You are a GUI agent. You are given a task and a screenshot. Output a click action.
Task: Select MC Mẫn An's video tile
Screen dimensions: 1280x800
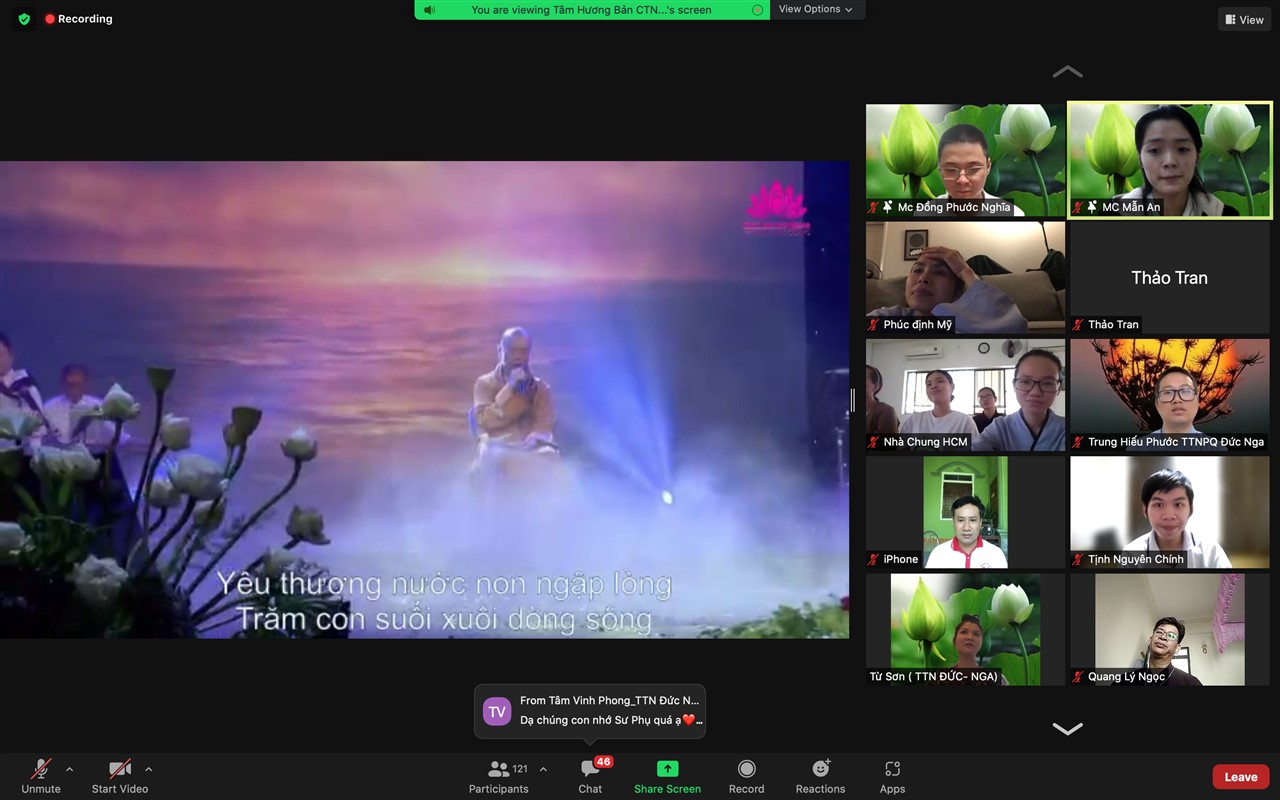coord(1170,159)
